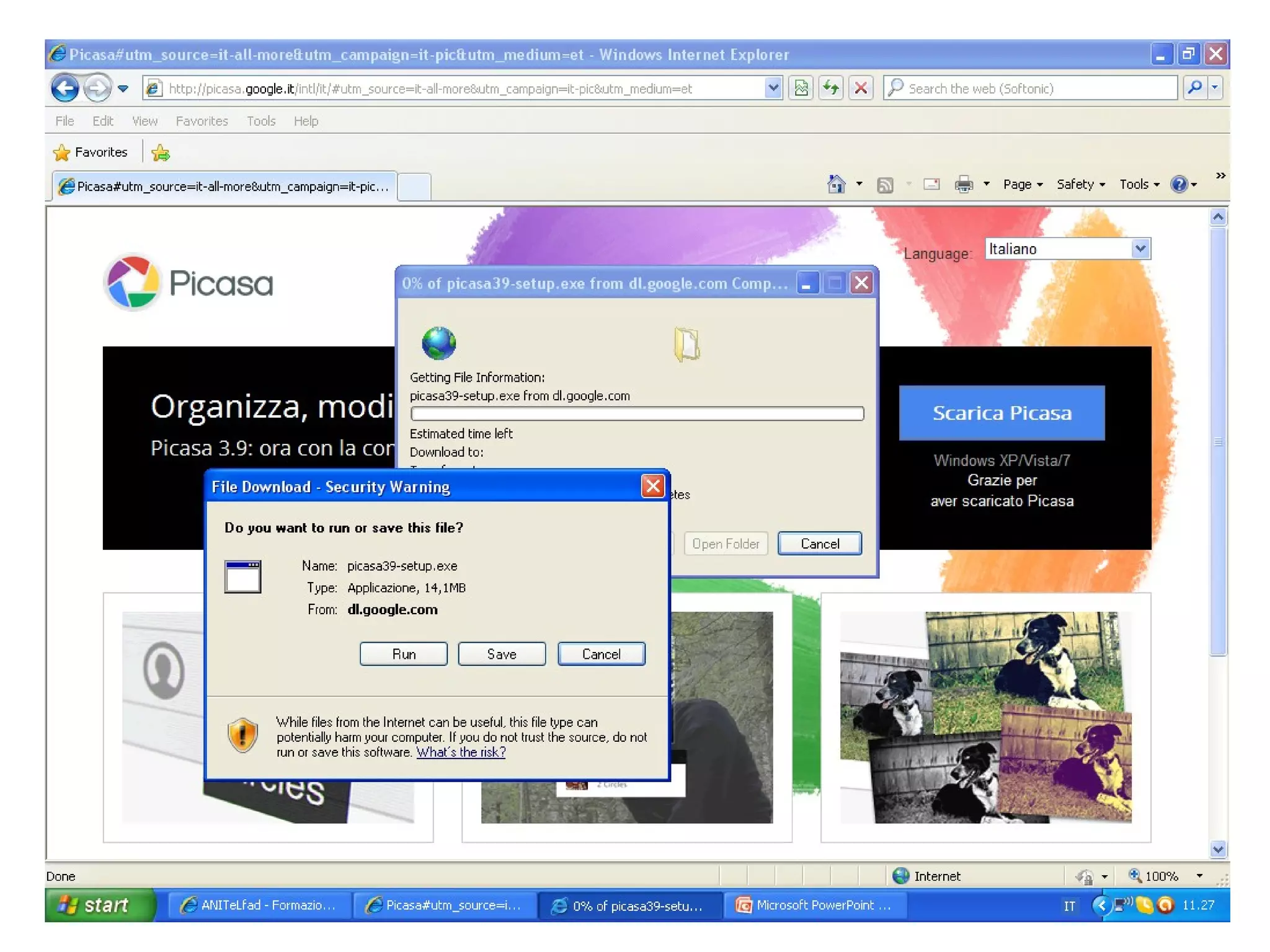Click Run in security warning dialog
The height and width of the screenshot is (952, 1270).
coord(403,654)
